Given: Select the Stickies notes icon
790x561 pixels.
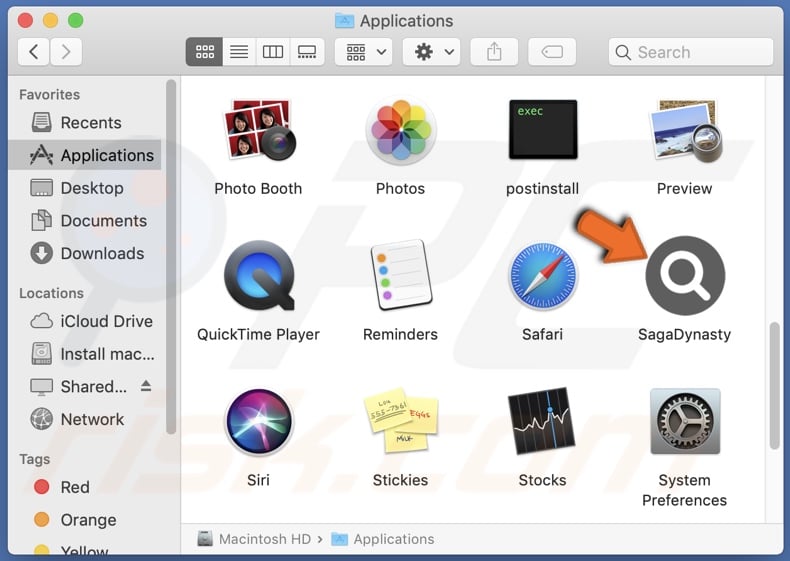Looking at the screenshot, I should click(401, 421).
